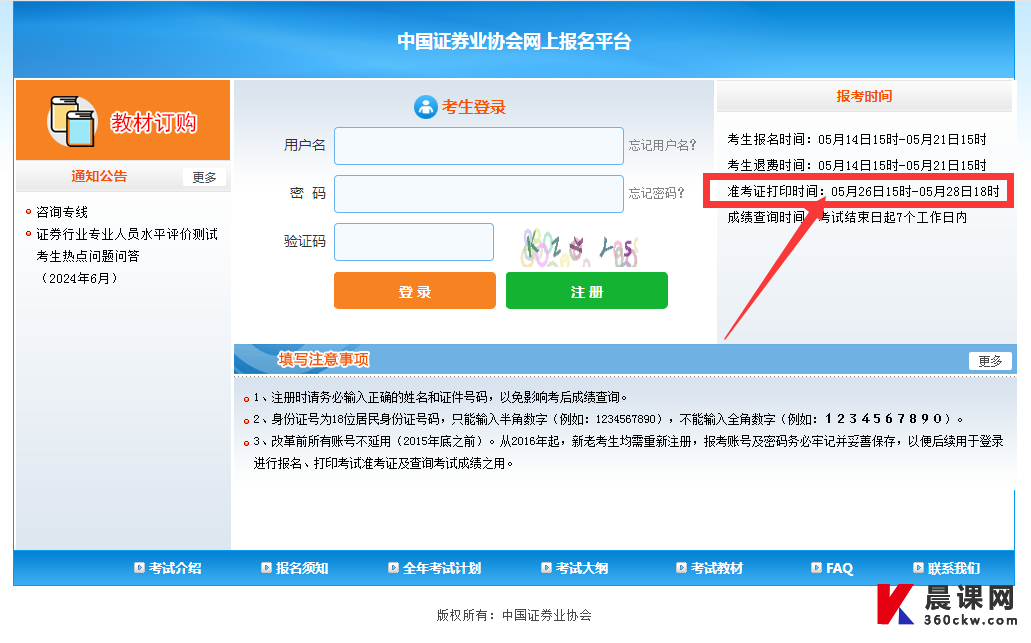Click the 忘记密码? link
The height and width of the screenshot is (643, 1031).
pyautogui.click(x=656, y=193)
